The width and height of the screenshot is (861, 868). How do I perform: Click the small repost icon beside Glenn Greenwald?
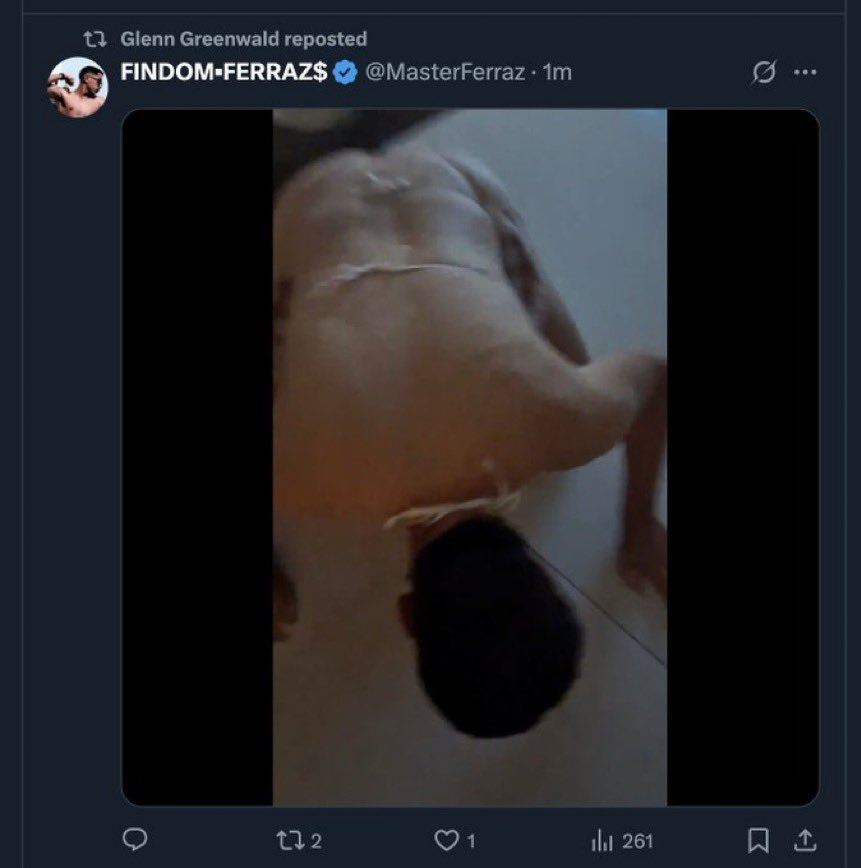pyautogui.click(x=95, y=39)
